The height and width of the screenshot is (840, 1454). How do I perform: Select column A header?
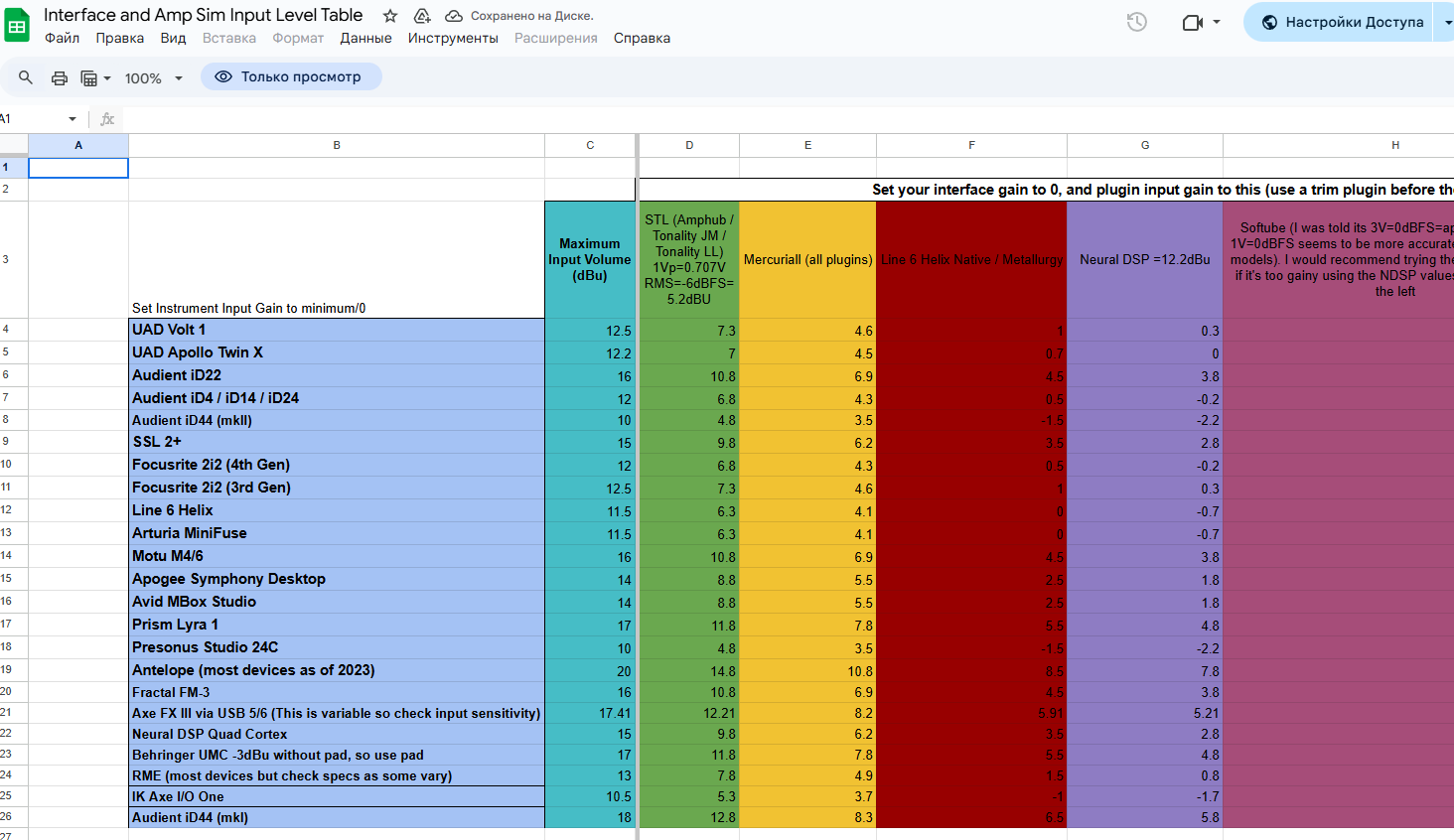click(x=78, y=145)
